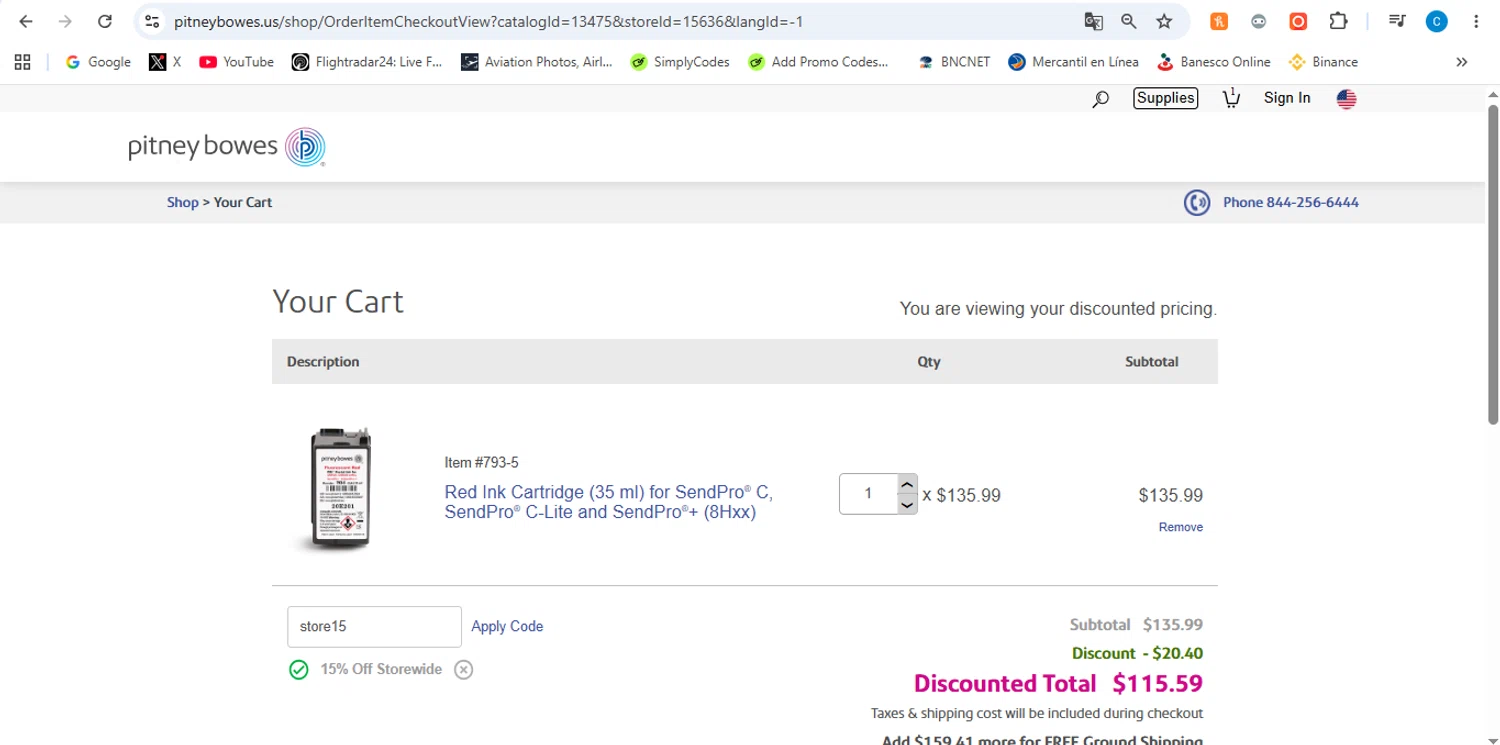Open the Binance bookmark
The height and width of the screenshot is (745, 1500).
[x=1323, y=62]
